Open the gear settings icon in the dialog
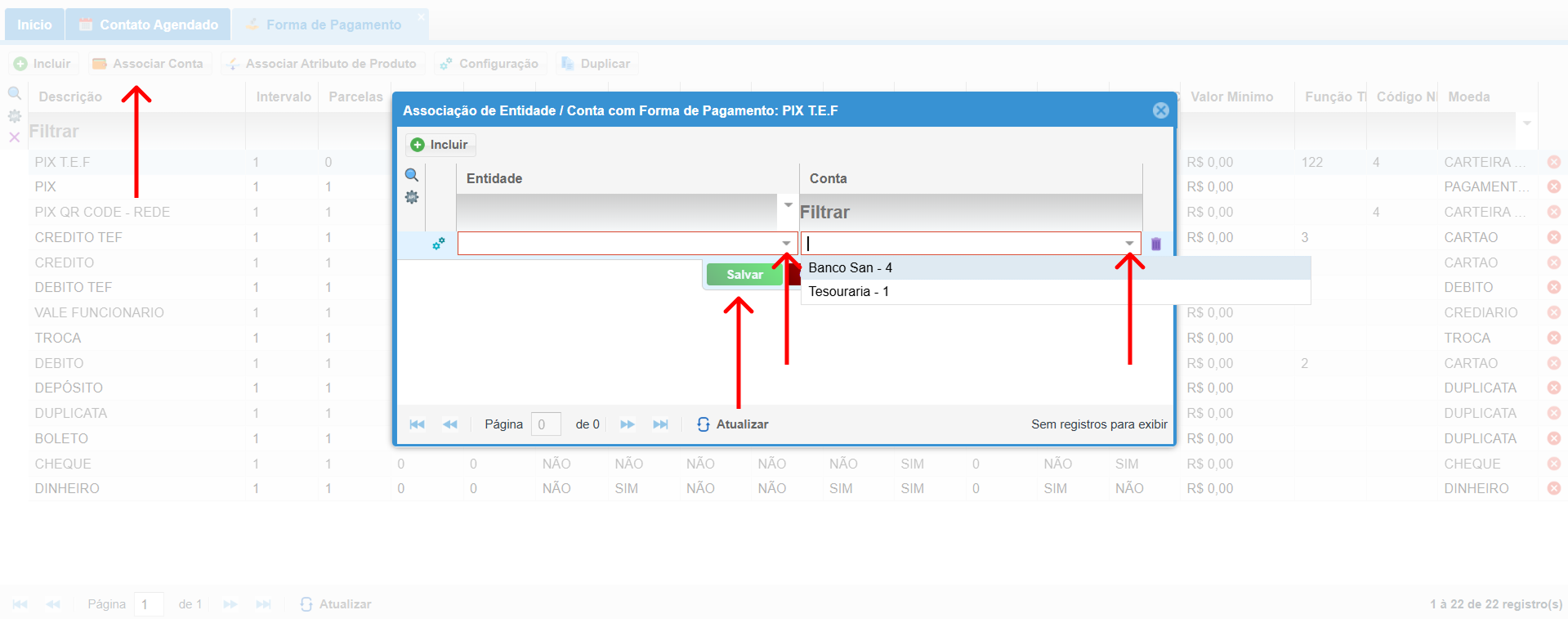 [412, 197]
